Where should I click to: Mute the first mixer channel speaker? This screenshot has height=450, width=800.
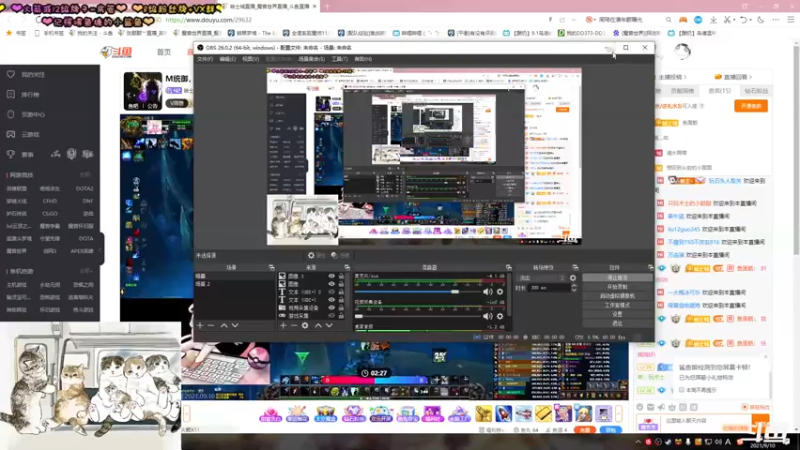click(x=488, y=292)
